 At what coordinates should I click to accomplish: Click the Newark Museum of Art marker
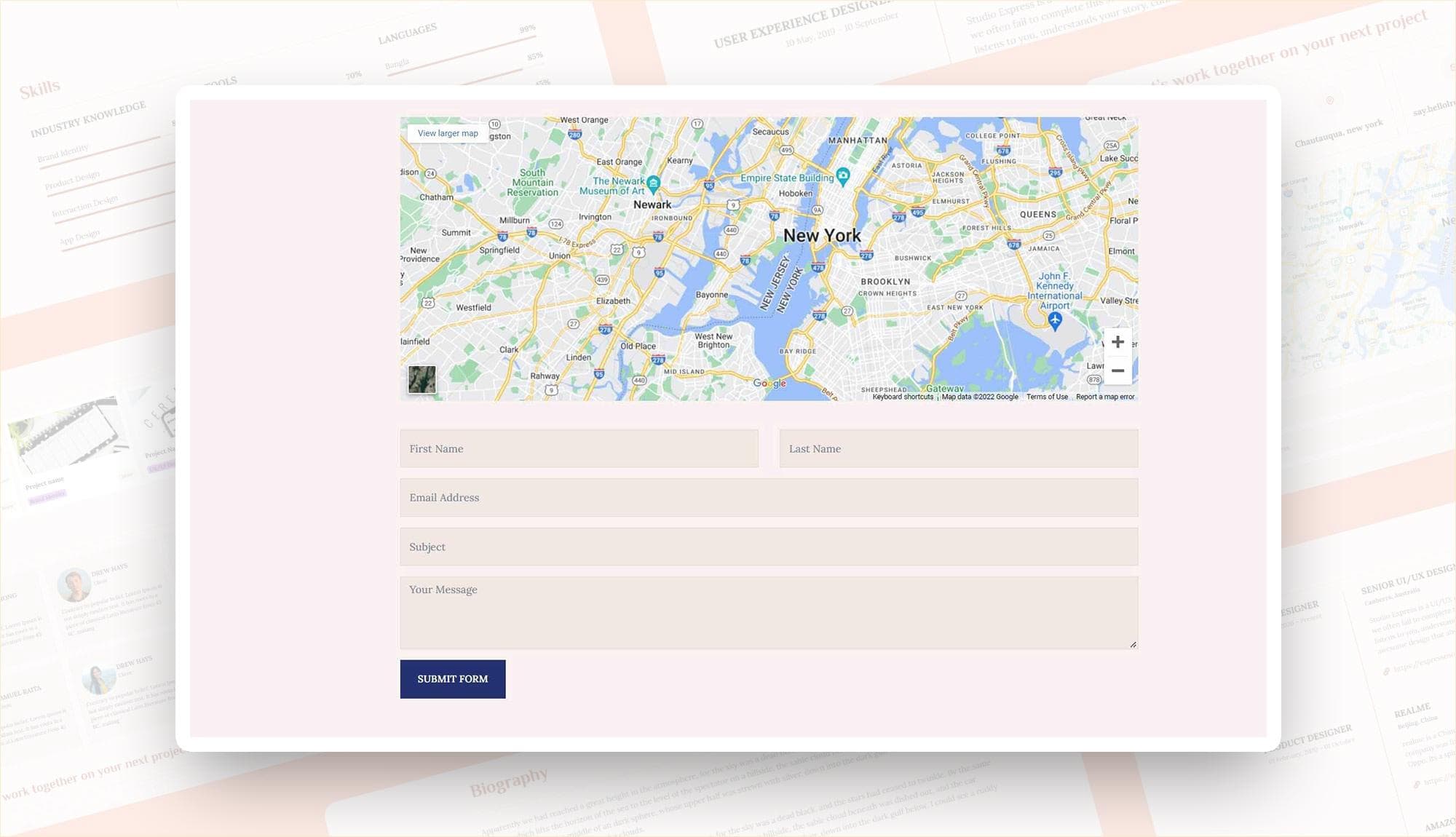[654, 182]
